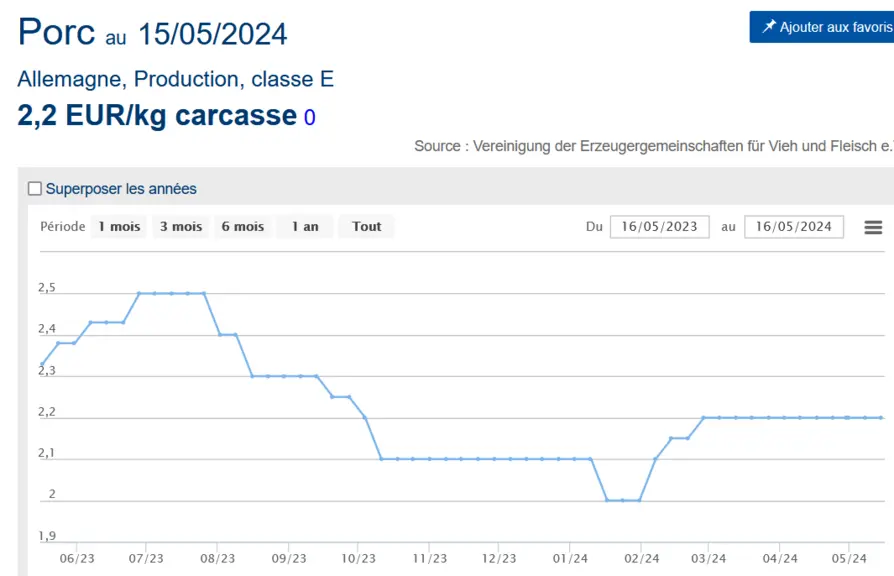Screen dimensions: 894x576
Task: Show all data with Tout button
Action: (367, 226)
